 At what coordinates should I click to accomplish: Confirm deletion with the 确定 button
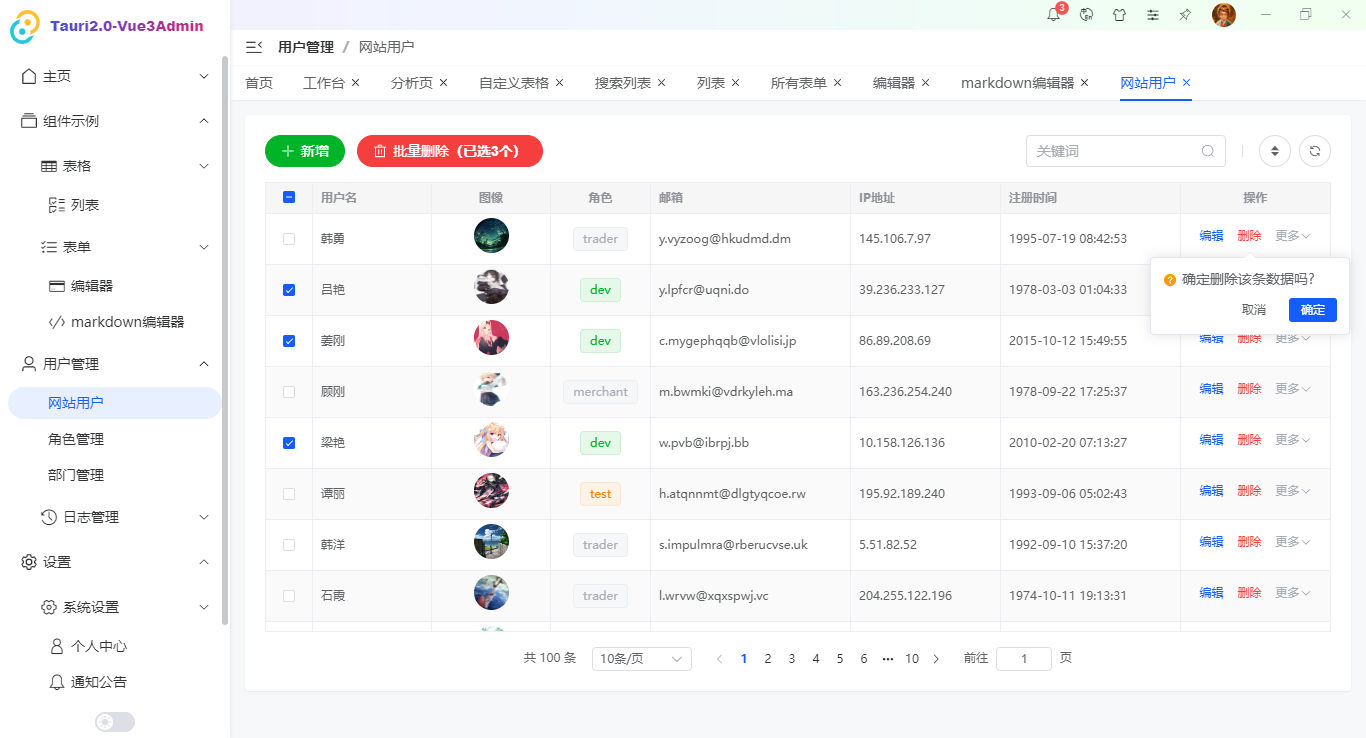point(1312,310)
